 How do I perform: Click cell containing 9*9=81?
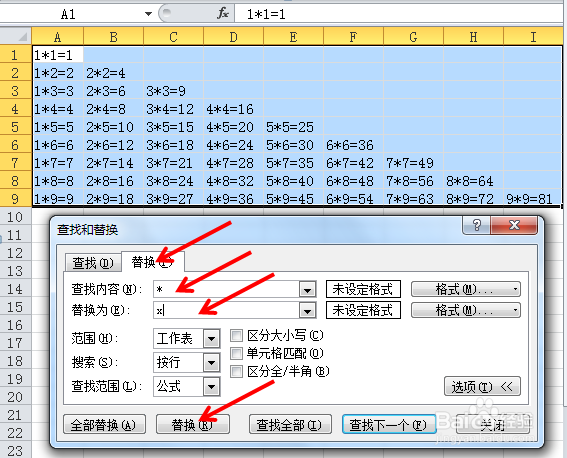point(533,198)
